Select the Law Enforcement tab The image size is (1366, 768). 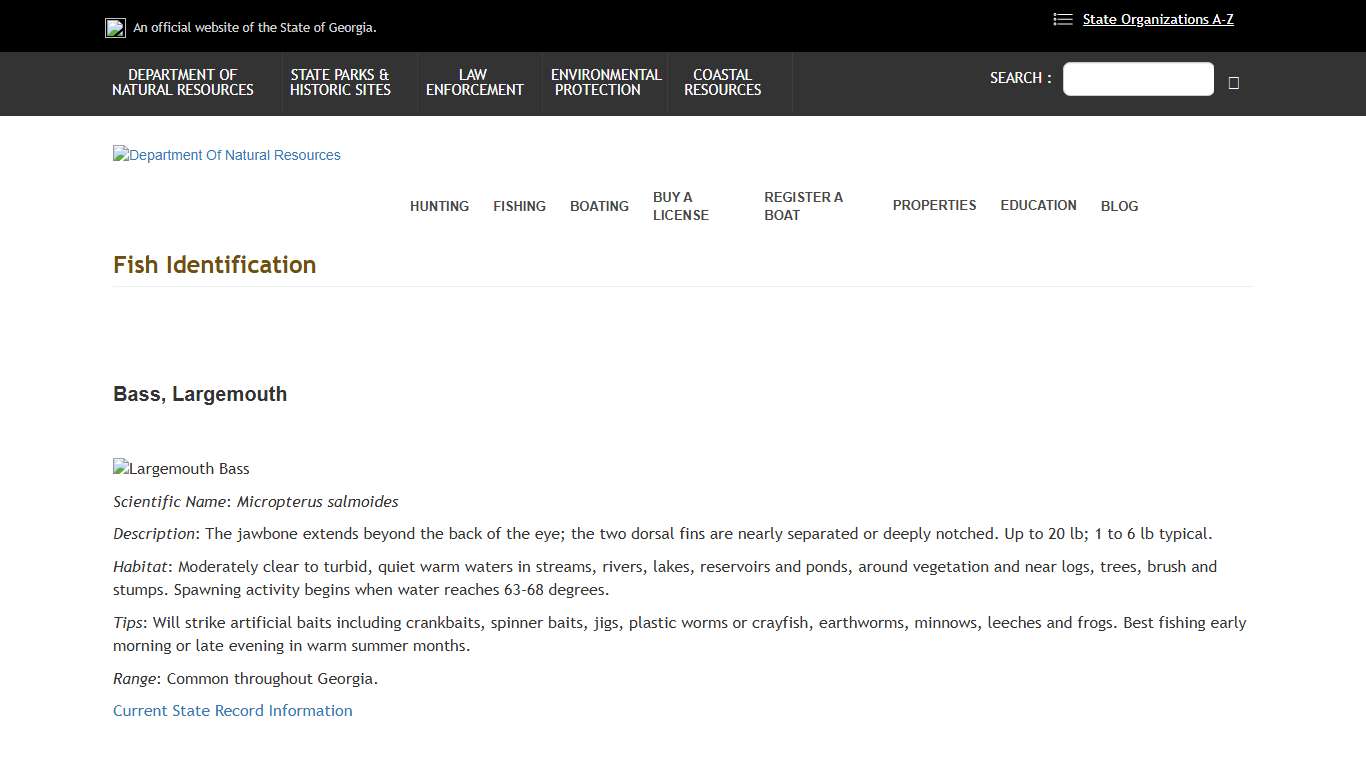474,83
